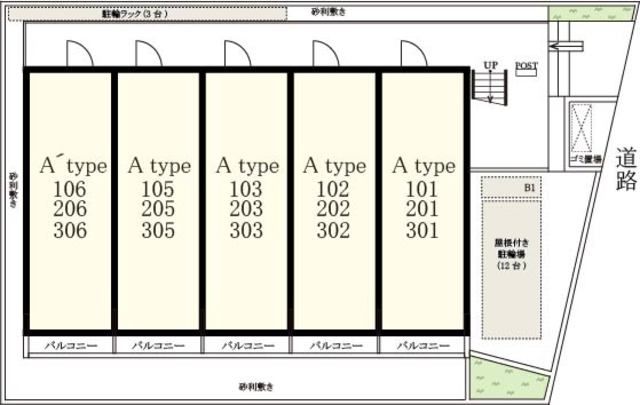Select room number 303
This screenshot has height=405, width=640.
245,231
